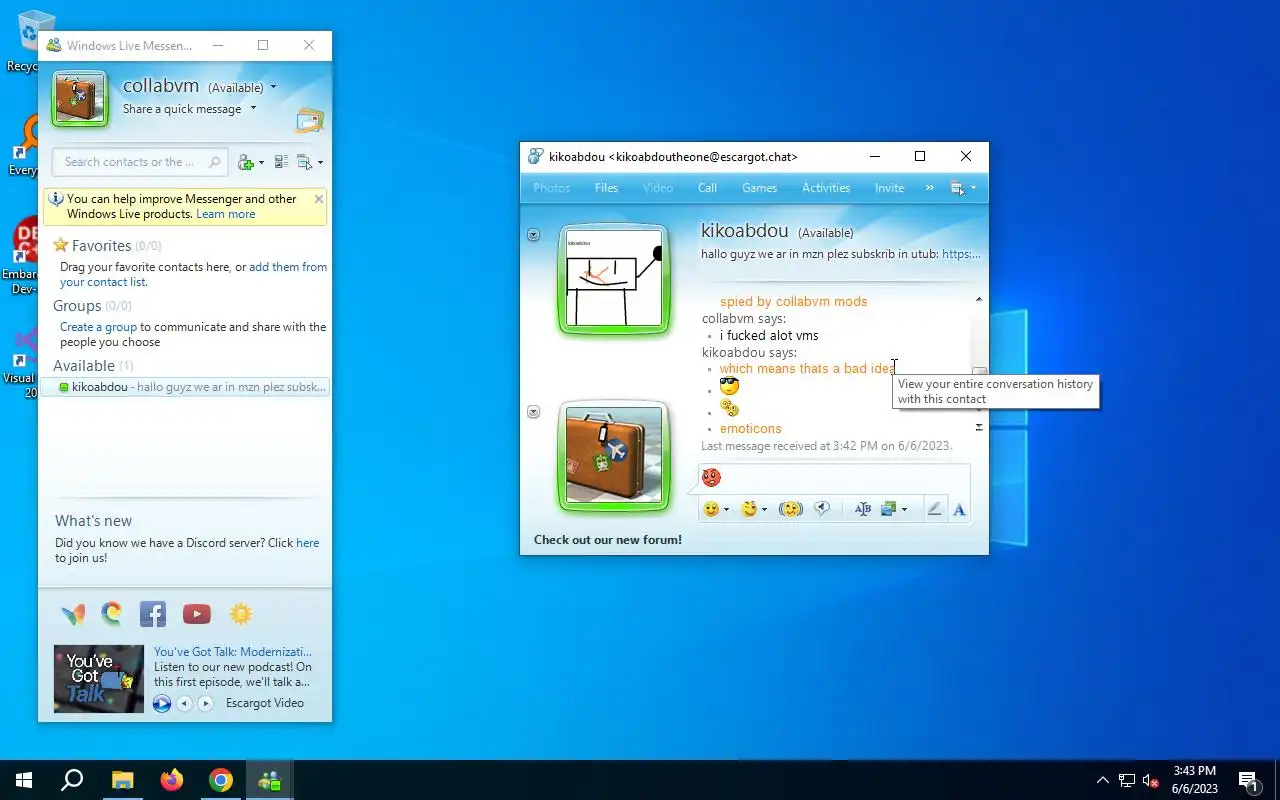Image resolution: width=1280 pixels, height=800 pixels.
Task: Click the voice clip icon
Action: [x=822, y=509]
